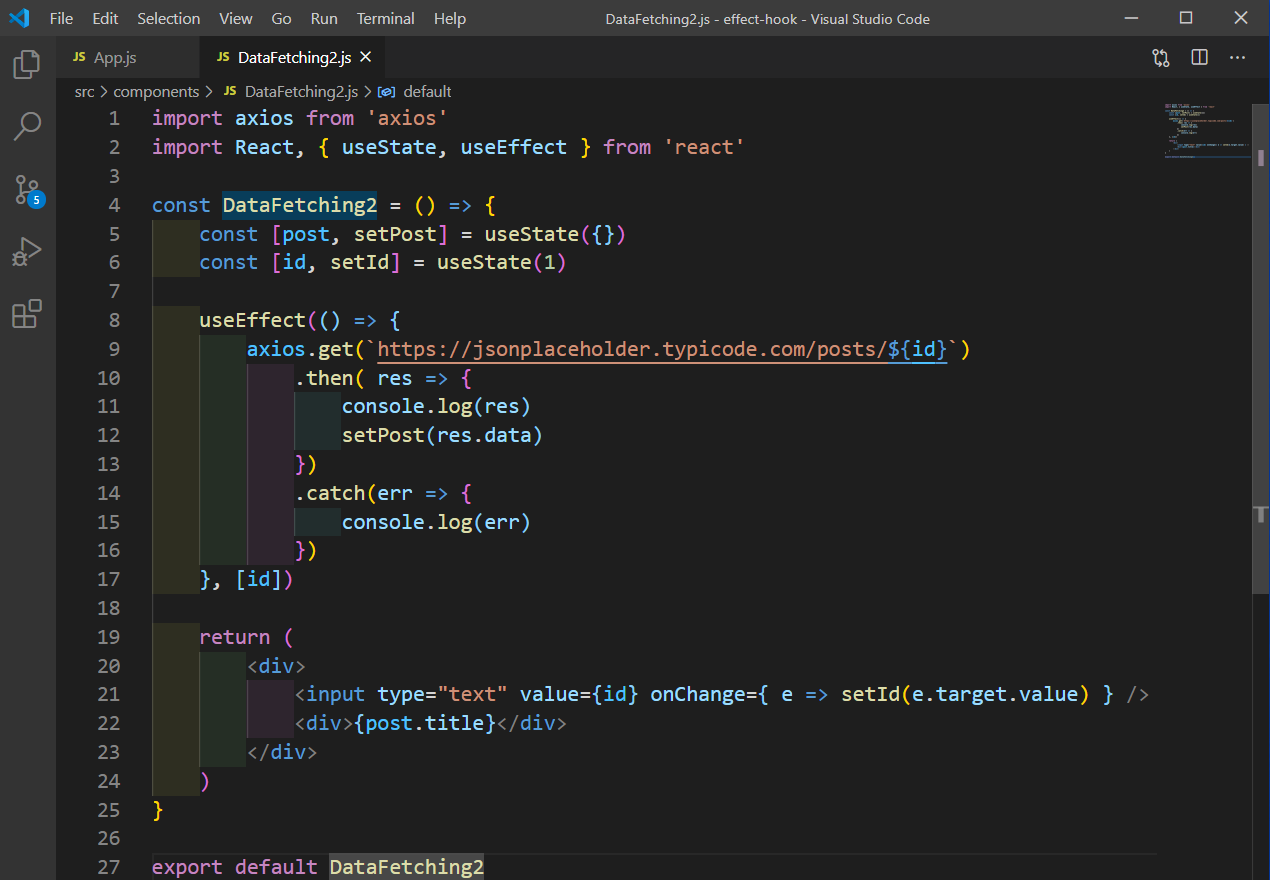Click line number 19 in gutter
This screenshot has height=880, width=1270.
109,637
